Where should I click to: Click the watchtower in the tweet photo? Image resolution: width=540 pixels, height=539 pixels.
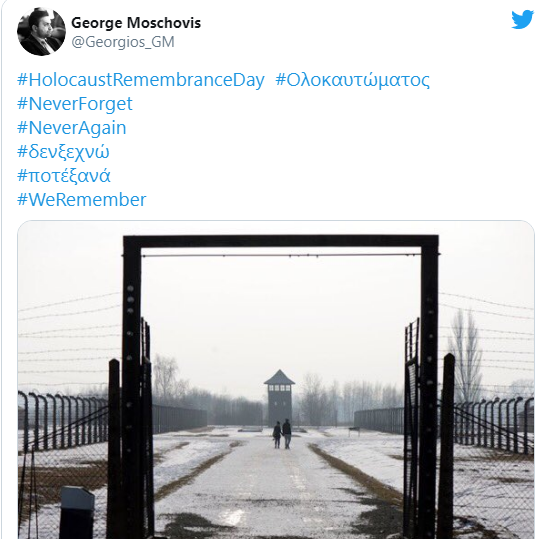[x=279, y=398]
